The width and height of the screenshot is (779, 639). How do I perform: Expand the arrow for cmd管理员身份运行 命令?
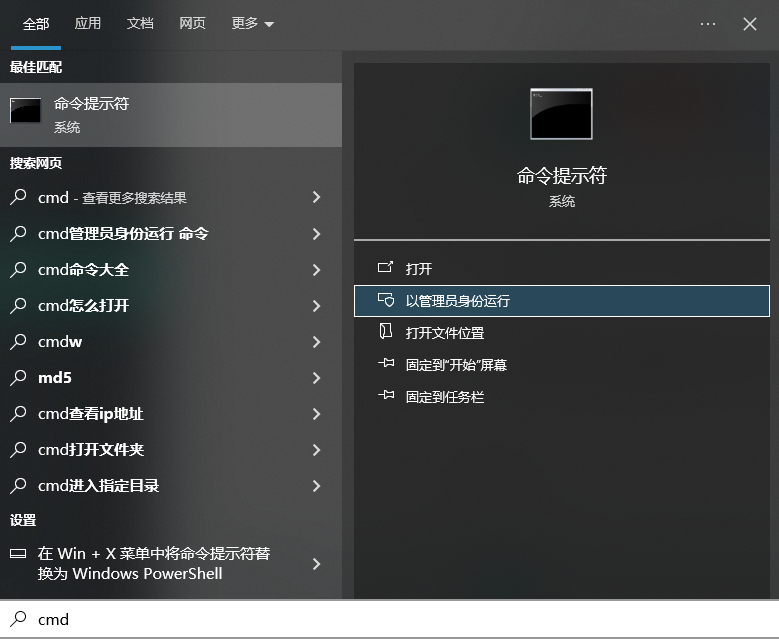click(x=316, y=234)
